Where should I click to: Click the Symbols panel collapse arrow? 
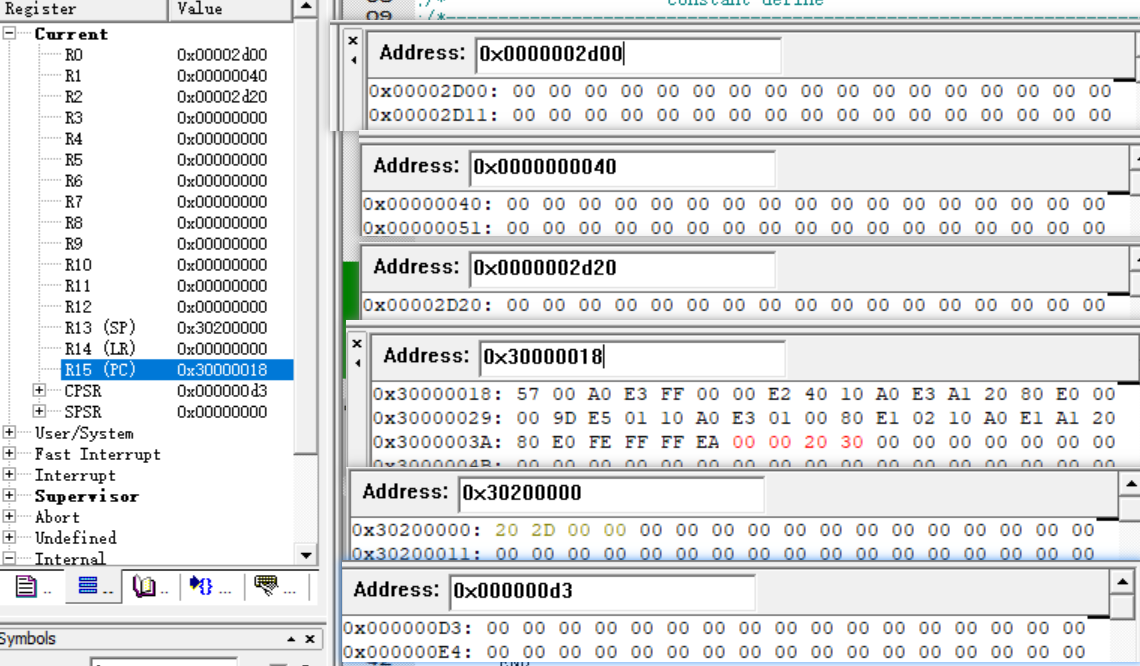tap(291, 639)
